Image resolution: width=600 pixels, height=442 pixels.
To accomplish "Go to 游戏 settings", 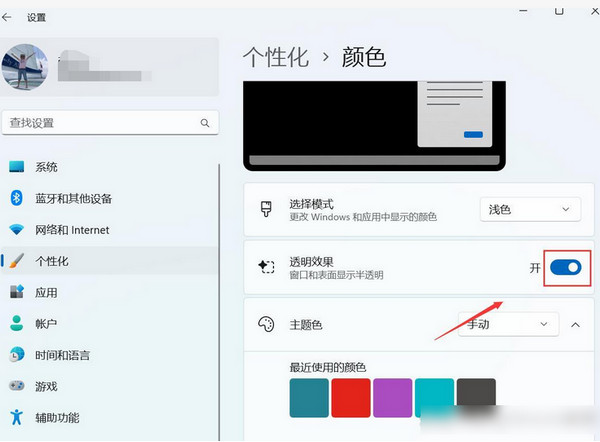I will pyautogui.click(x=110, y=386).
